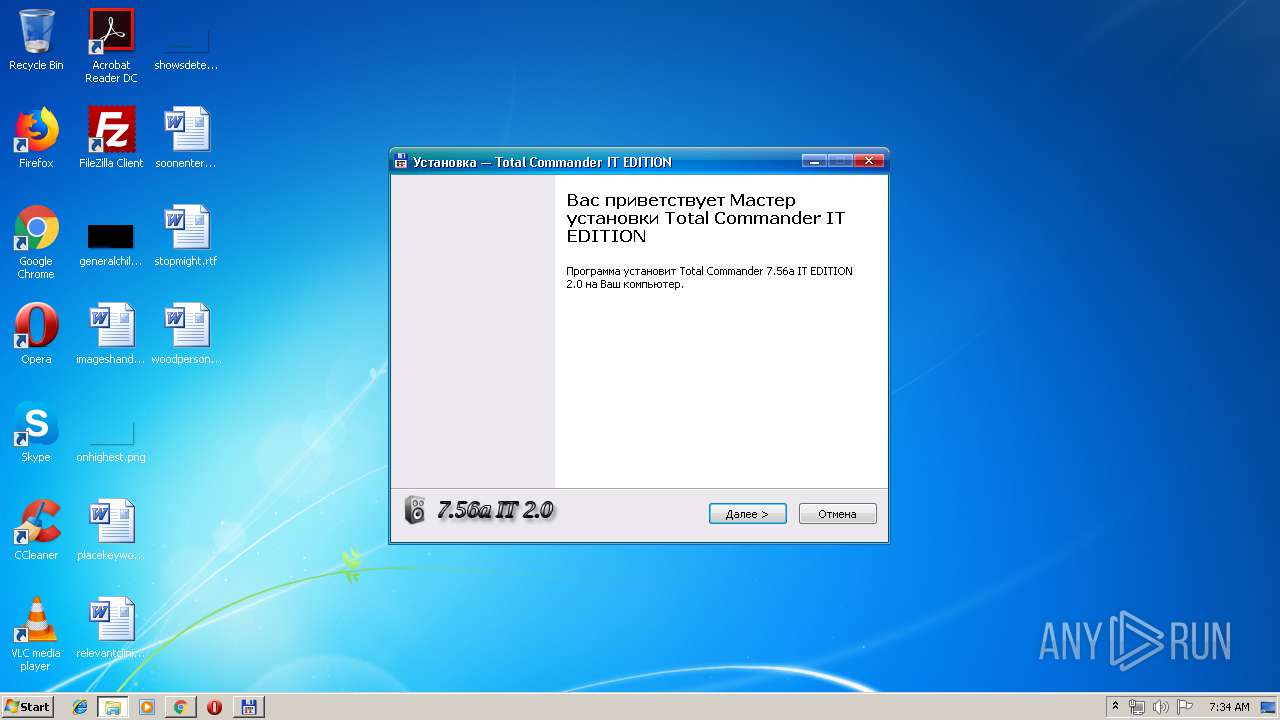
Task: Click the installer title bar floppy icon
Action: (401, 161)
